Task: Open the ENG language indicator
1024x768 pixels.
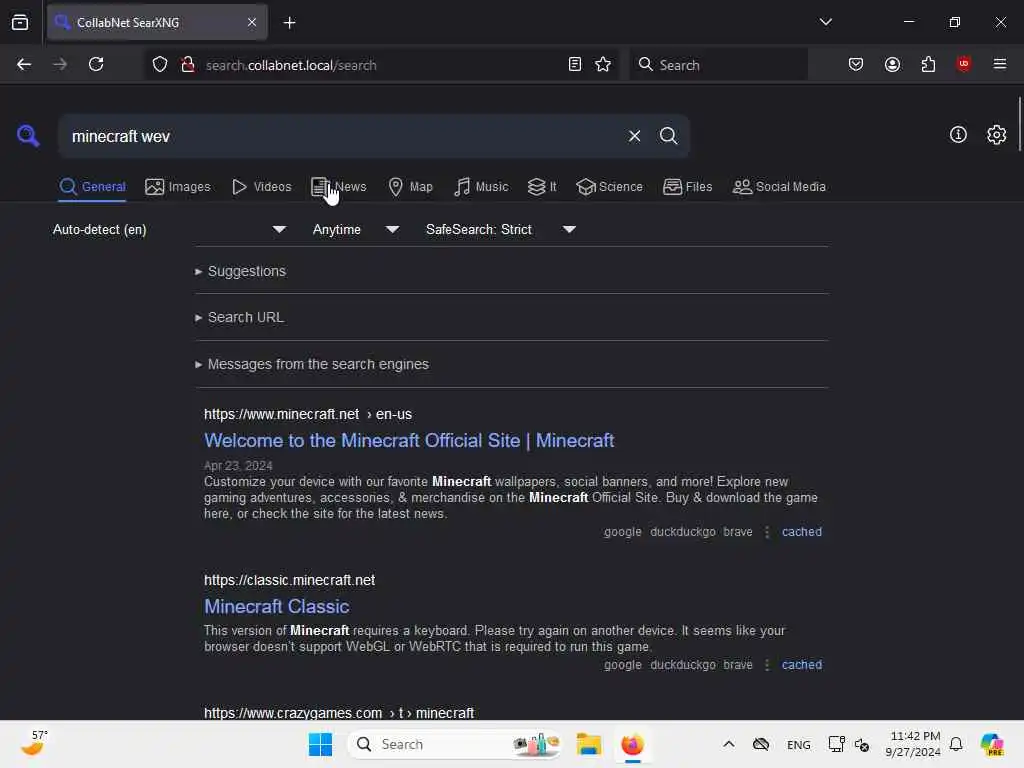Action: pyautogui.click(x=798, y=745)
